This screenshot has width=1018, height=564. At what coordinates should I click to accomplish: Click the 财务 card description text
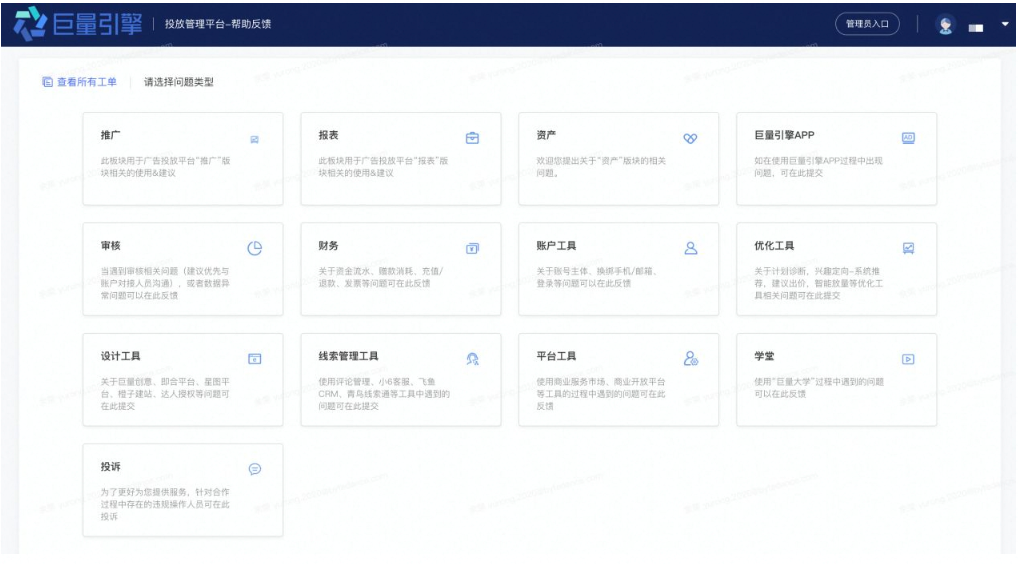tap(380, 277)
